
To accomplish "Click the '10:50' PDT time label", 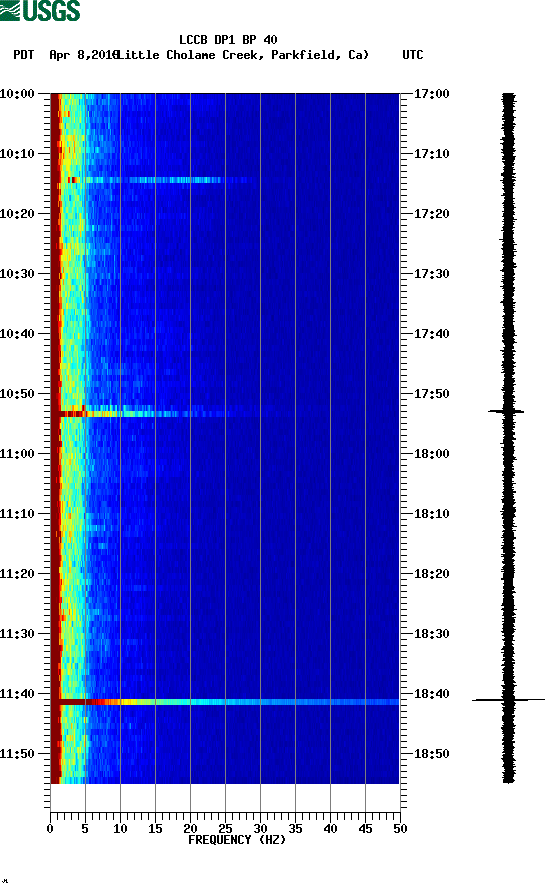I will [x=17, y=394].
